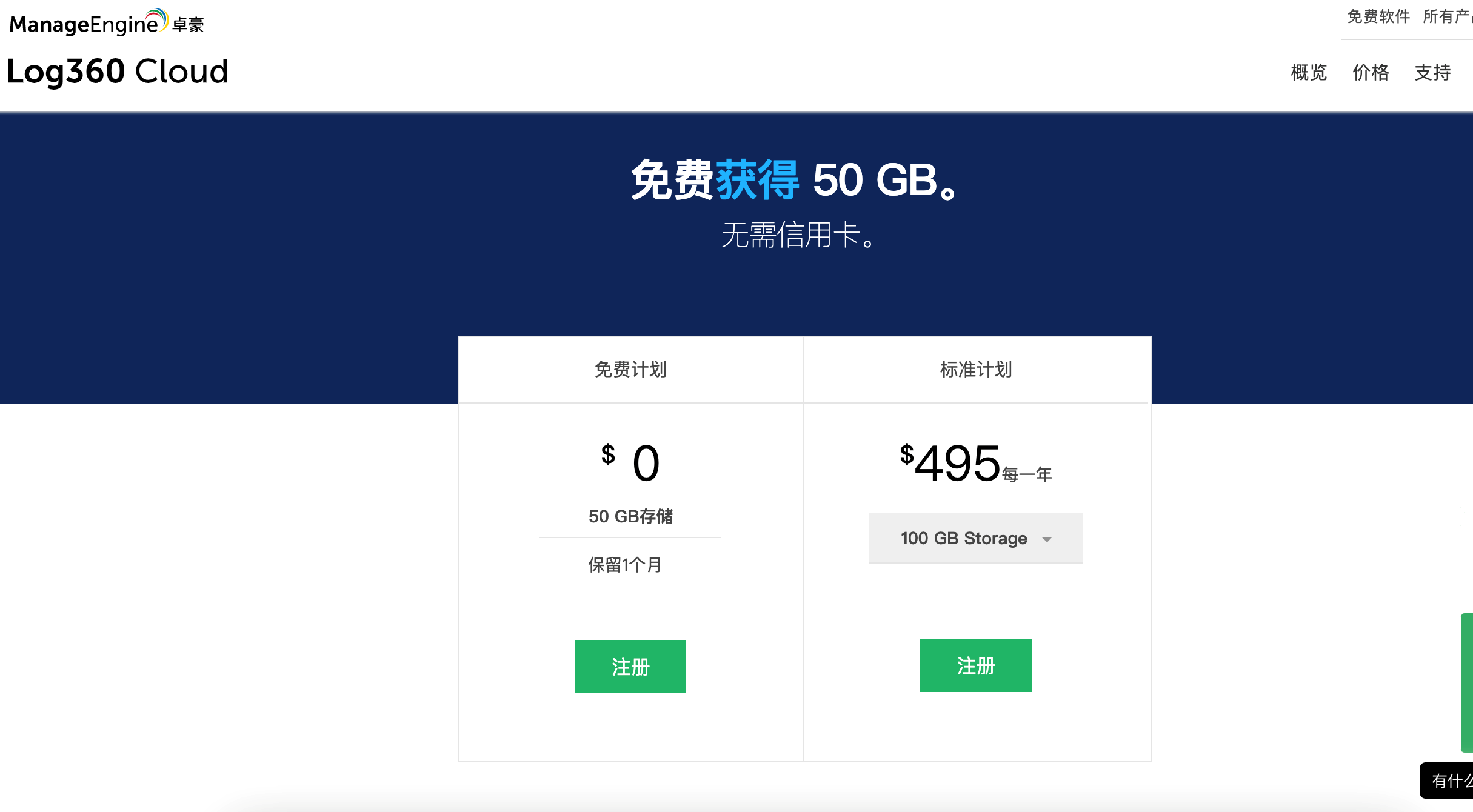Open the 支持 support menu item
The image size is (1473, 812).
1432,72
